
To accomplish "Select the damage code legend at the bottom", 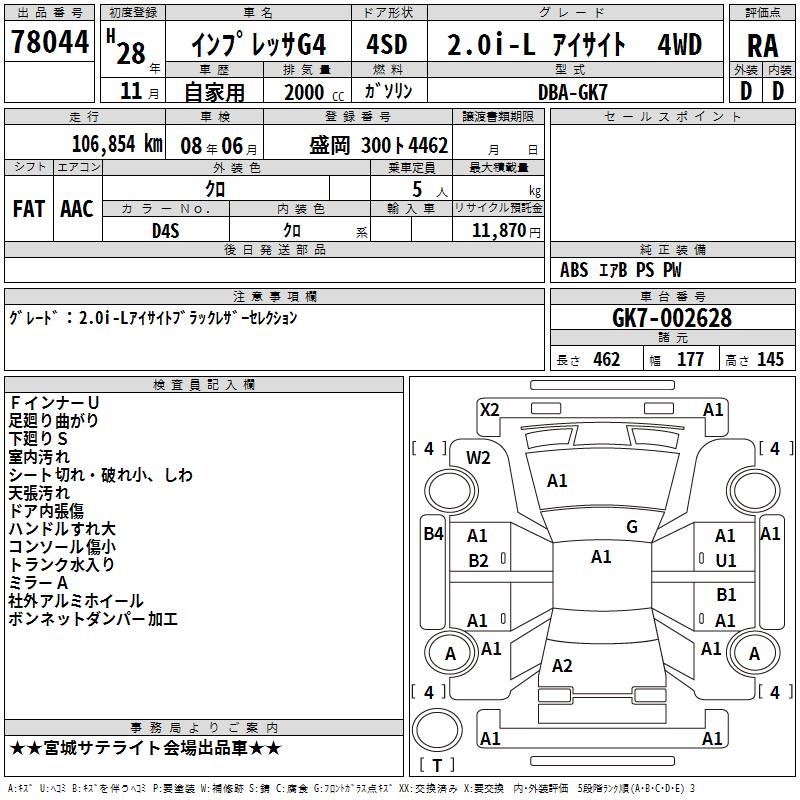I will click(x=352, y=789).
